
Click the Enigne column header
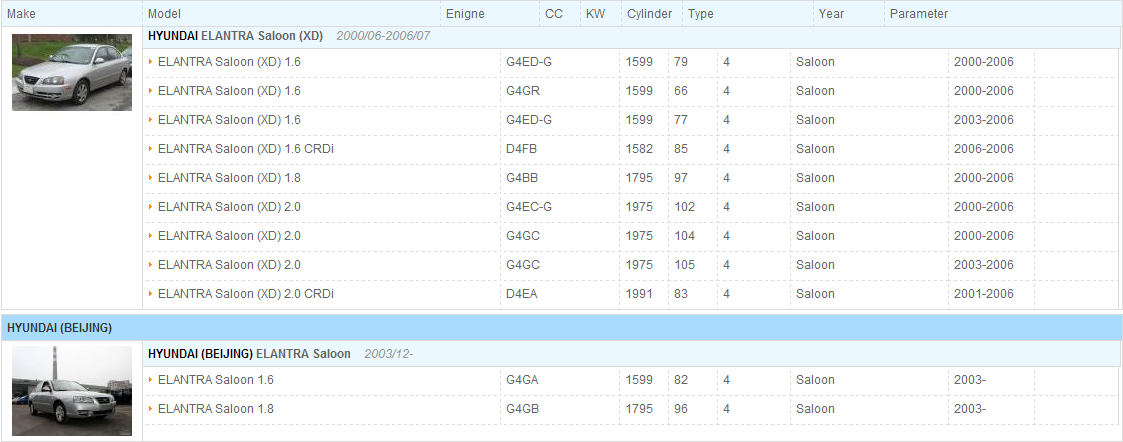pos(465,14)
